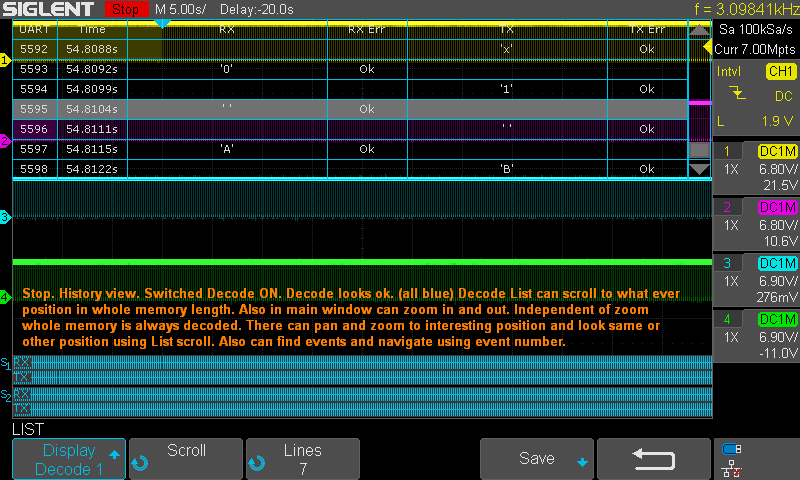Select decode row 5593

coord(350,69)
